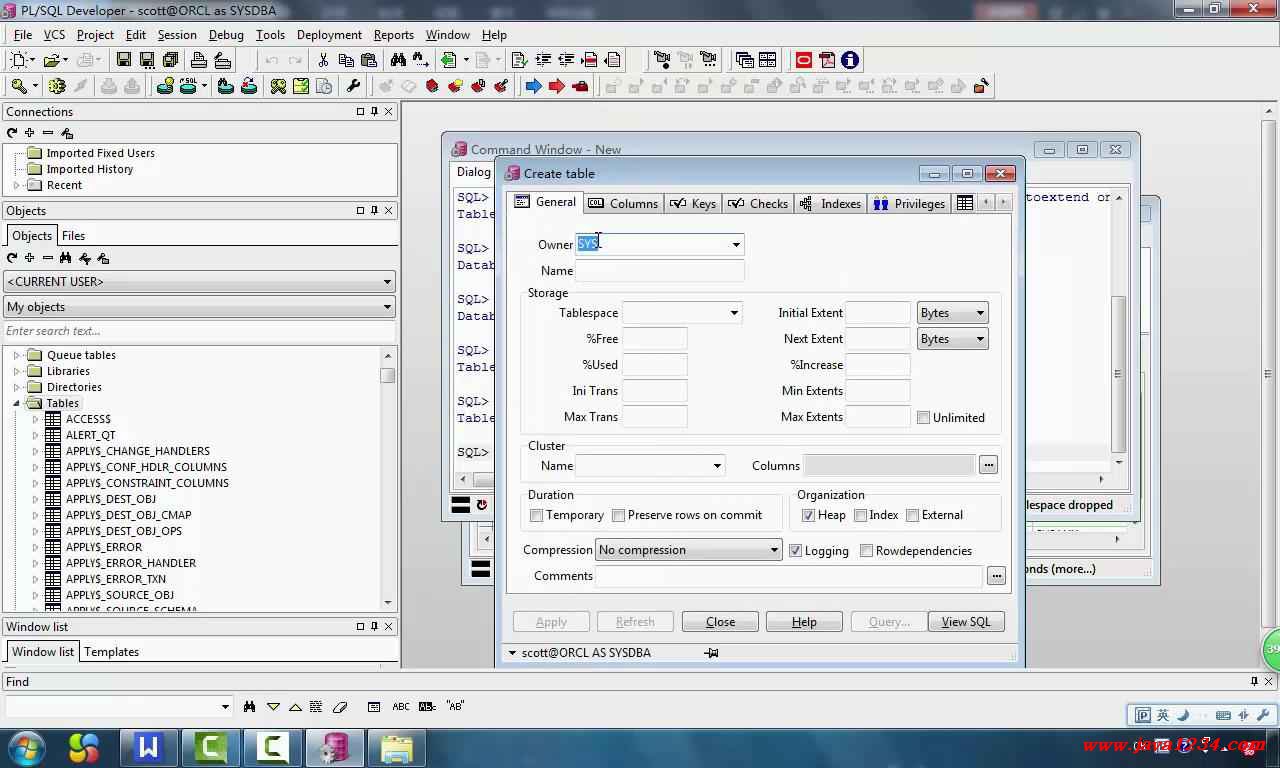Open the Session menu
The height and width of the screenshot is (768, 1280).
pyautogui.click(x=177, y=35)
